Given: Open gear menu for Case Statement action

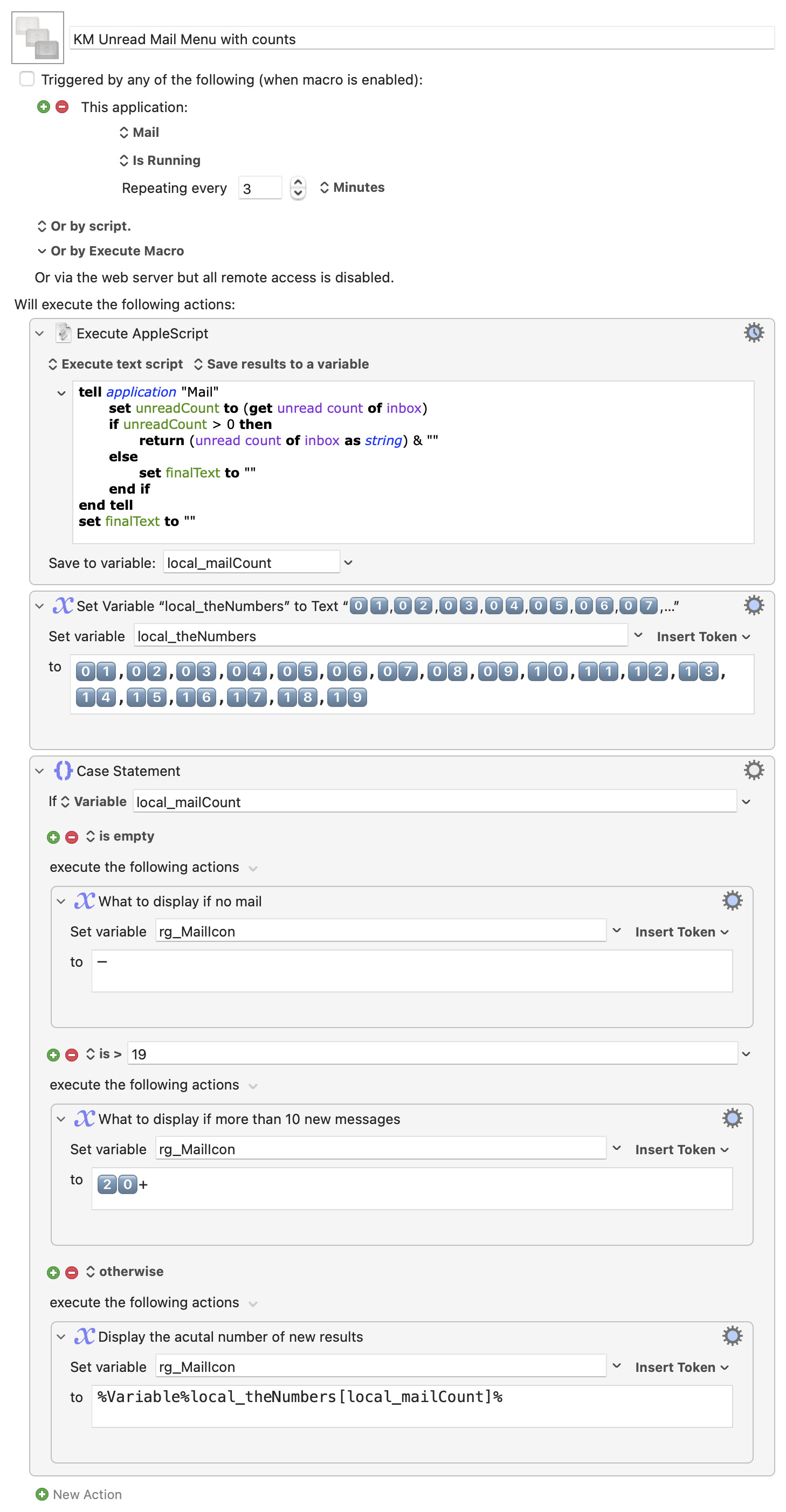Looking at the screenshot, I should point(754,770).
